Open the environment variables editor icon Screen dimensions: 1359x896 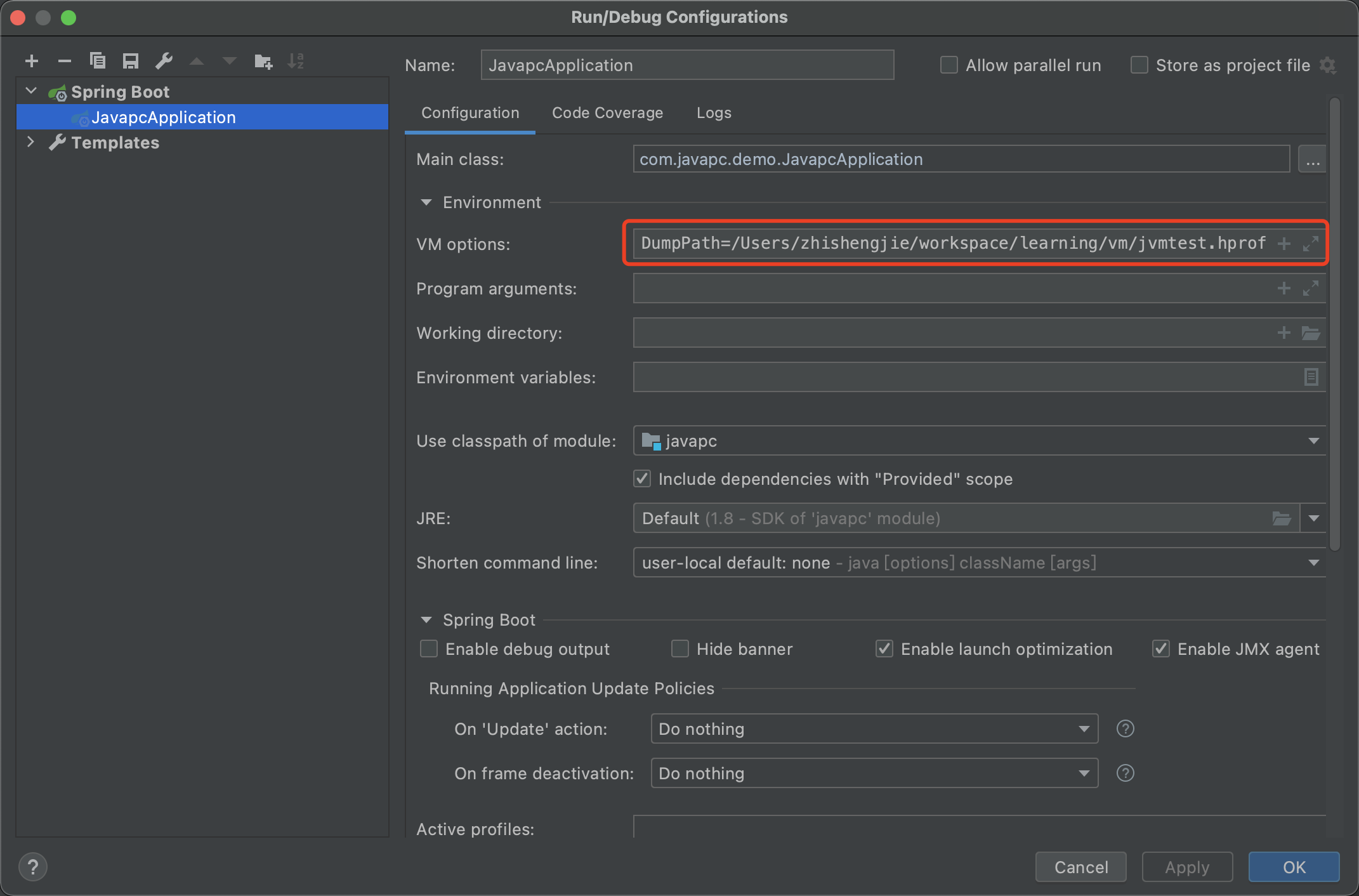pyautogui.click(x=1311, y=378)
